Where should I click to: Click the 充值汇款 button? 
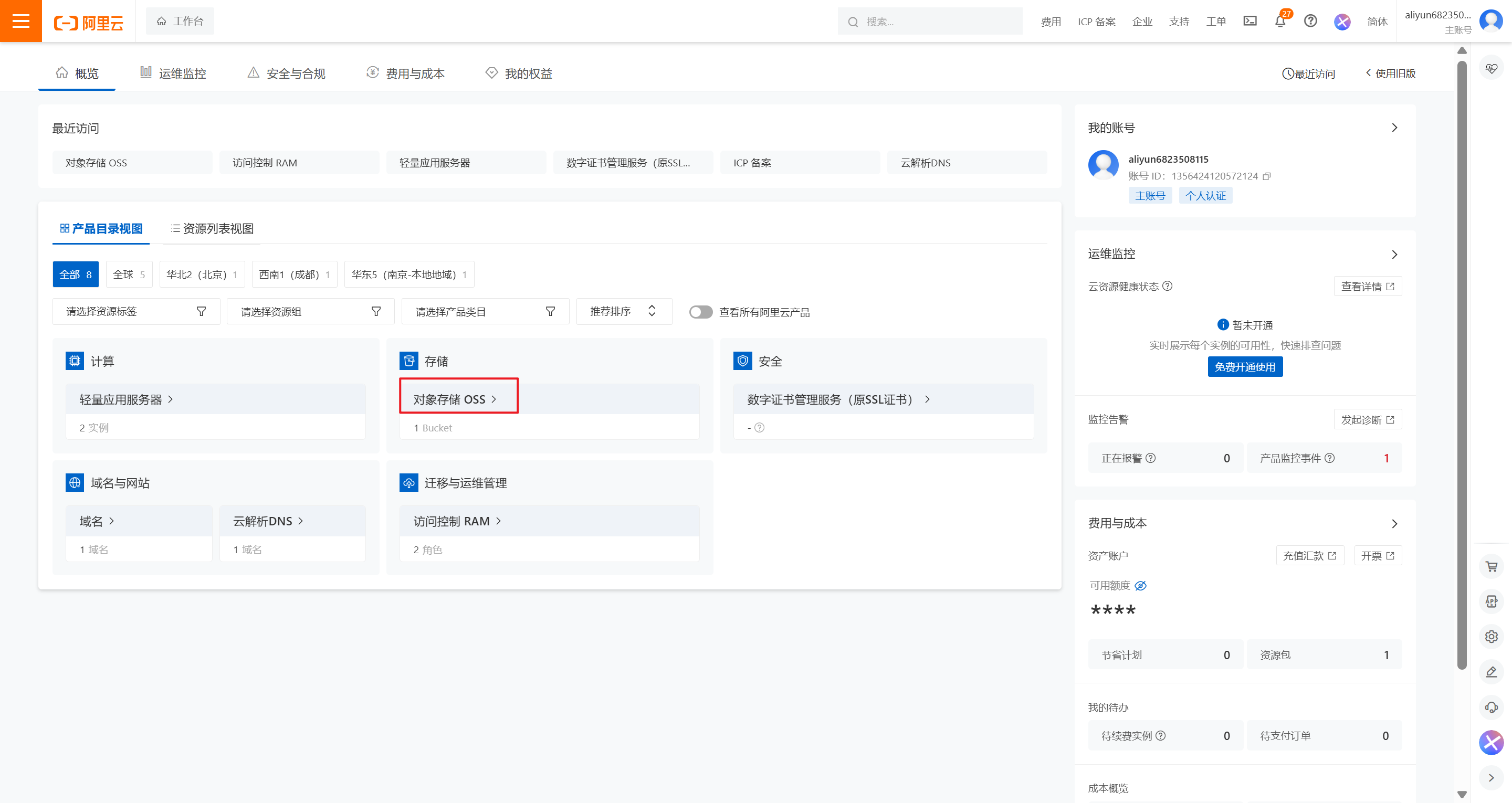click(1309, 555)
